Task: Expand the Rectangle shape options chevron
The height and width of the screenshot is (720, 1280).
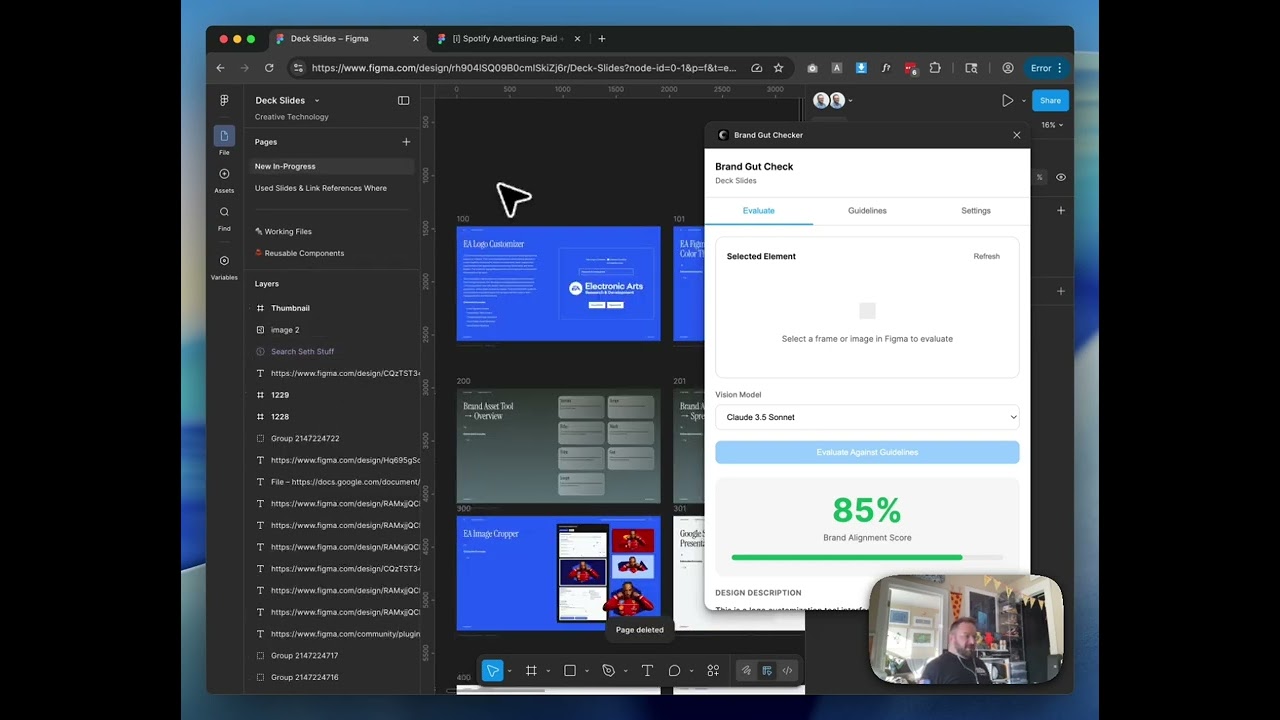Action: pyautogui.click(x=587, y=671)
